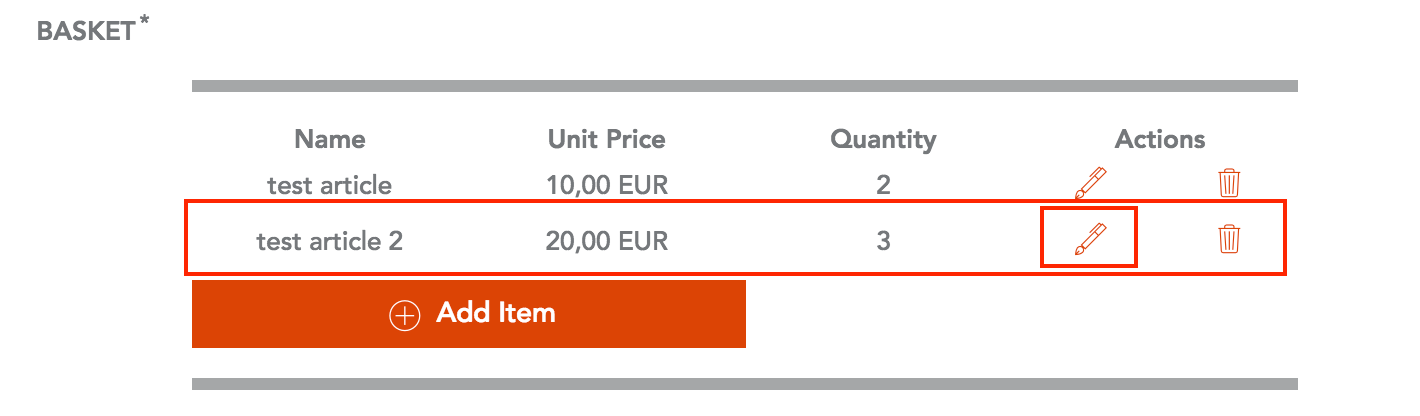Click the 10,00 EUR unit price
Viewport: 1420px width, 416px height.
(x=607, y=186)
